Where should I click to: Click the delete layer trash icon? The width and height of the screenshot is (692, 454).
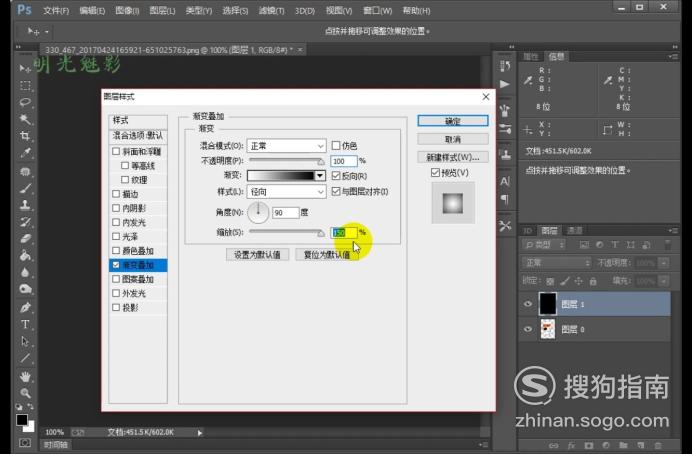pyautogui.click(x=658, y=446)
